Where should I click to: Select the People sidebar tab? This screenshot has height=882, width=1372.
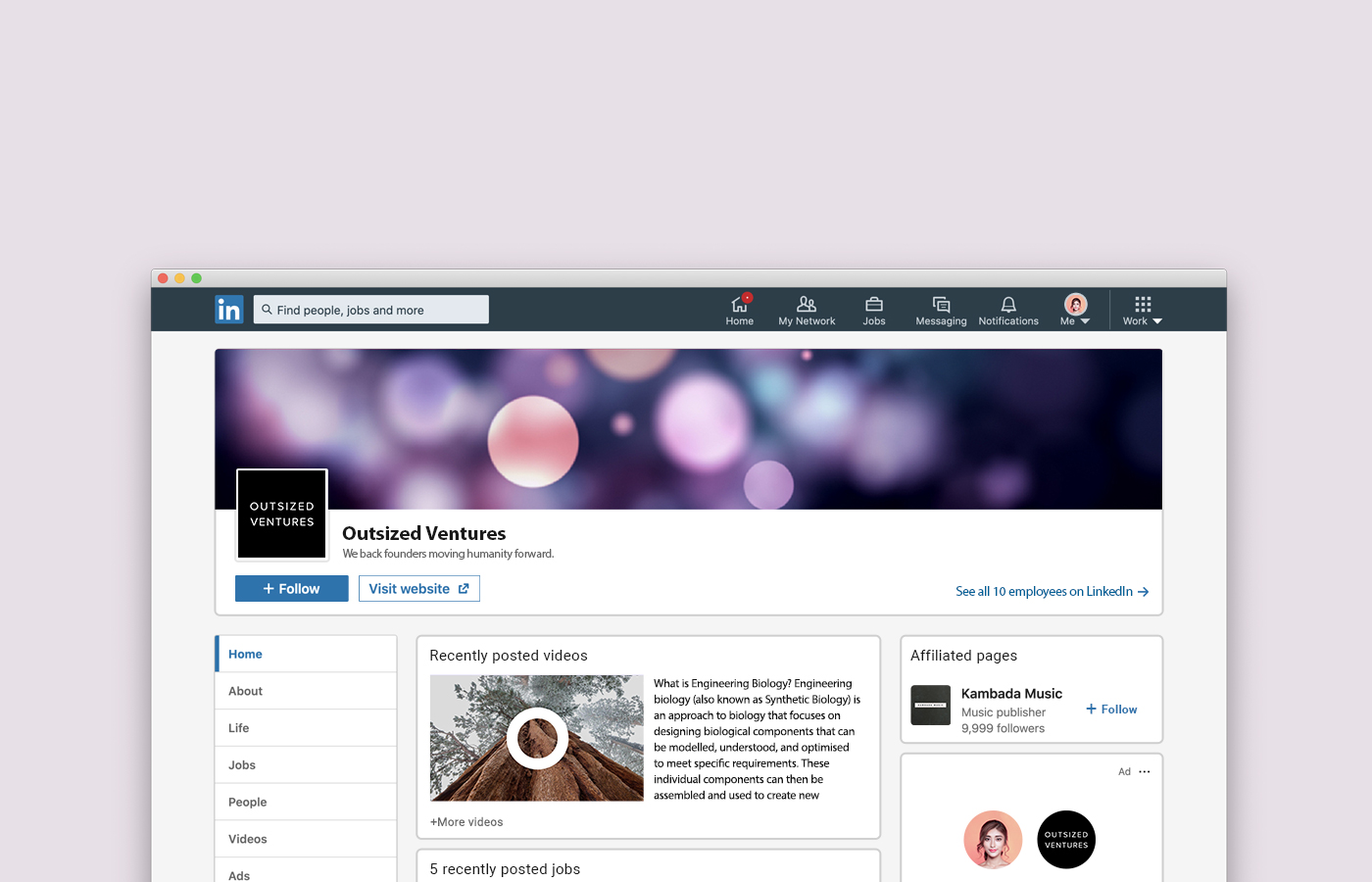[x=306, y=802]
